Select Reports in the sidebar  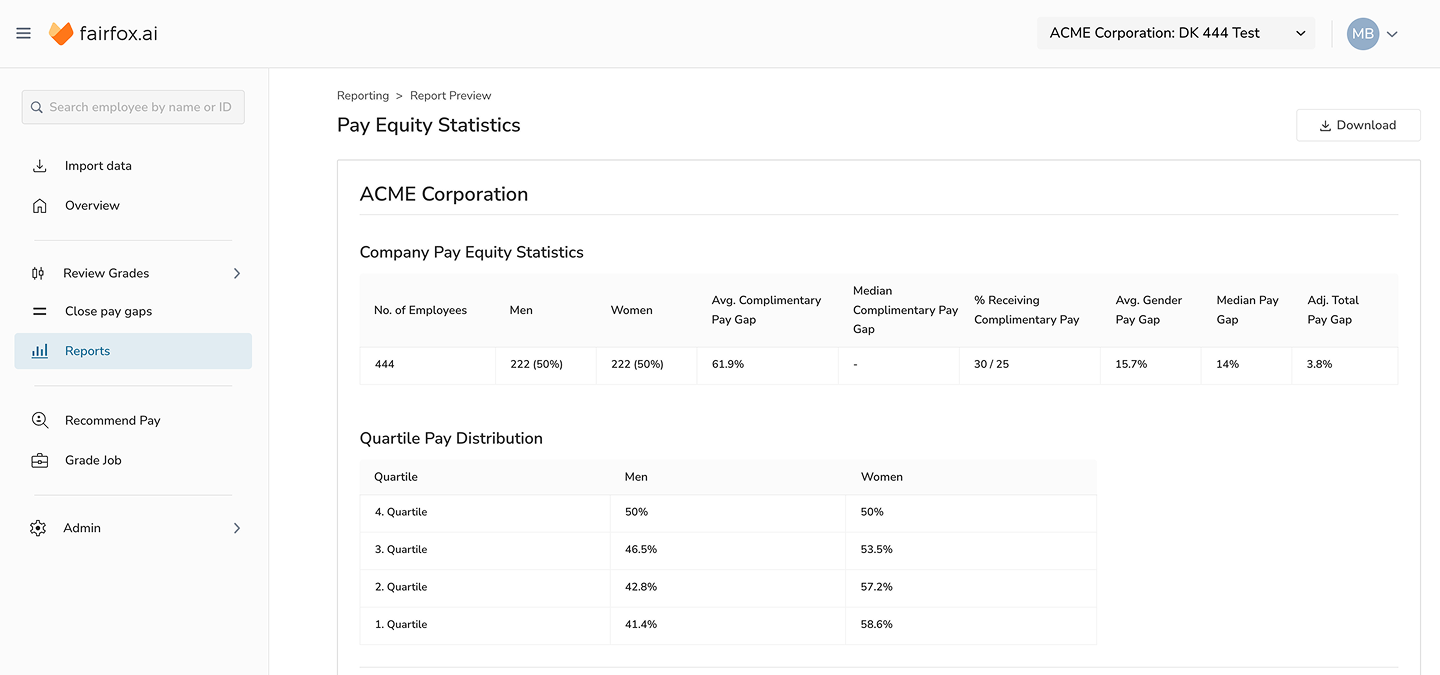tap(133, 351)
